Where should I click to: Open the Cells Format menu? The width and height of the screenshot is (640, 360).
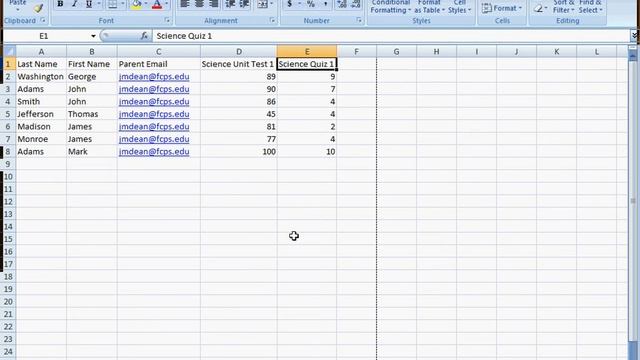tap(502, 8)
